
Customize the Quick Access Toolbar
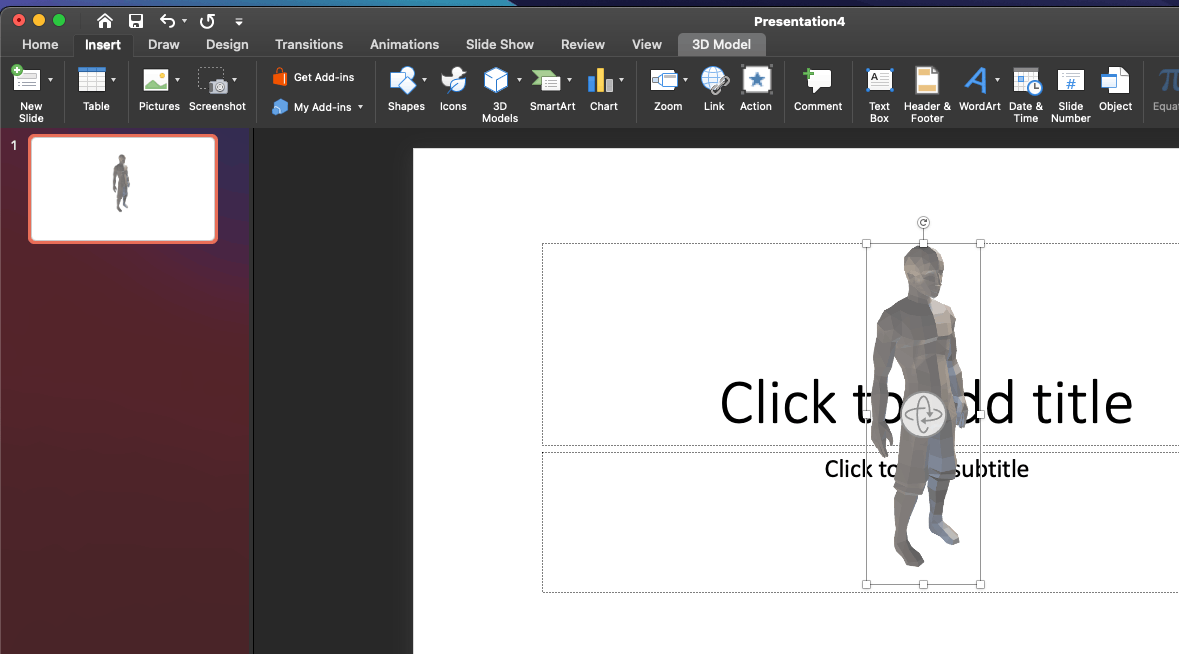pos(239,22)
